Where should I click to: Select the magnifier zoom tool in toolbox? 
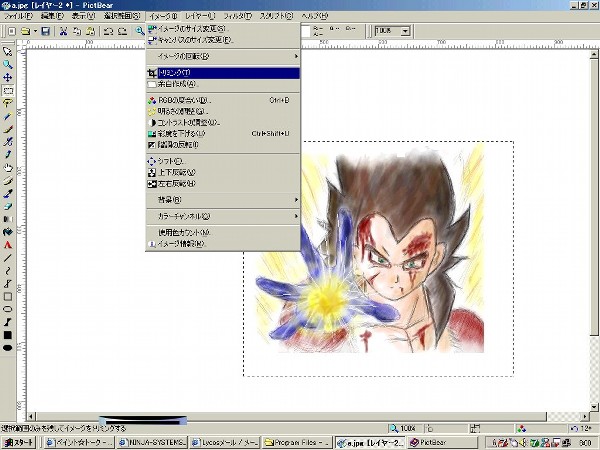tap(8, 64)
